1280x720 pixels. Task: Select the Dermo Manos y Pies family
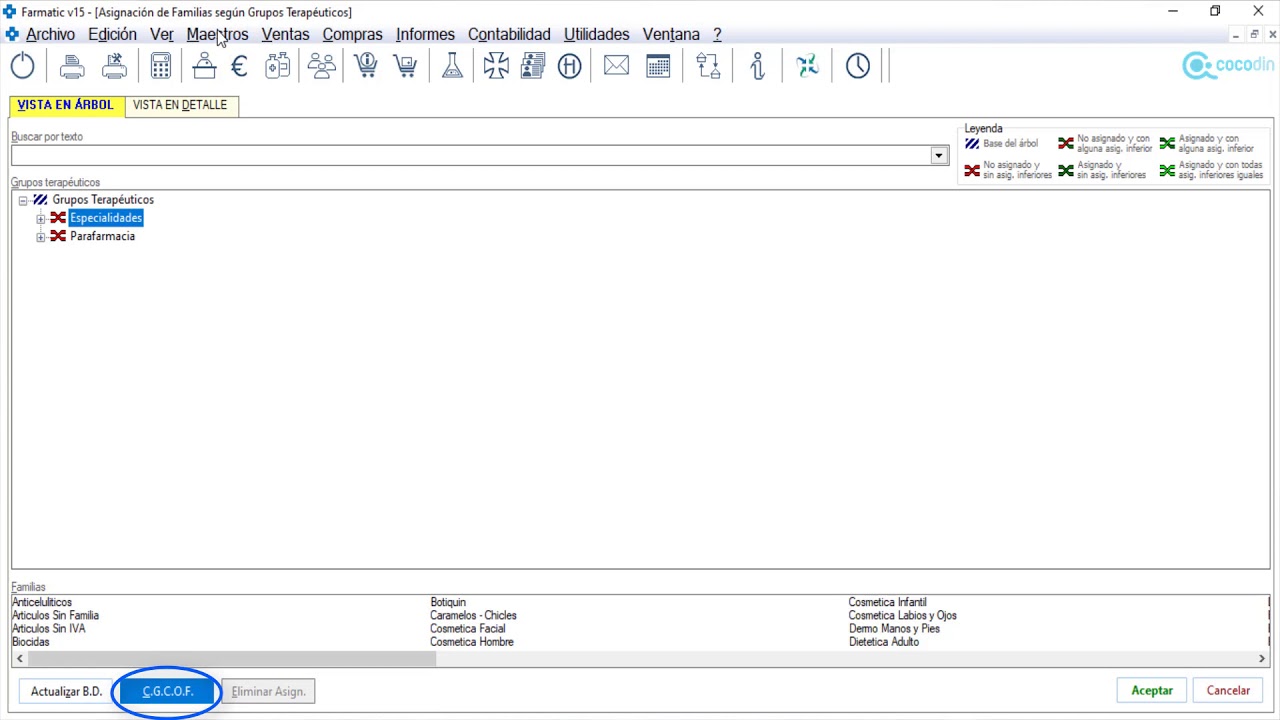click(894, 629)
